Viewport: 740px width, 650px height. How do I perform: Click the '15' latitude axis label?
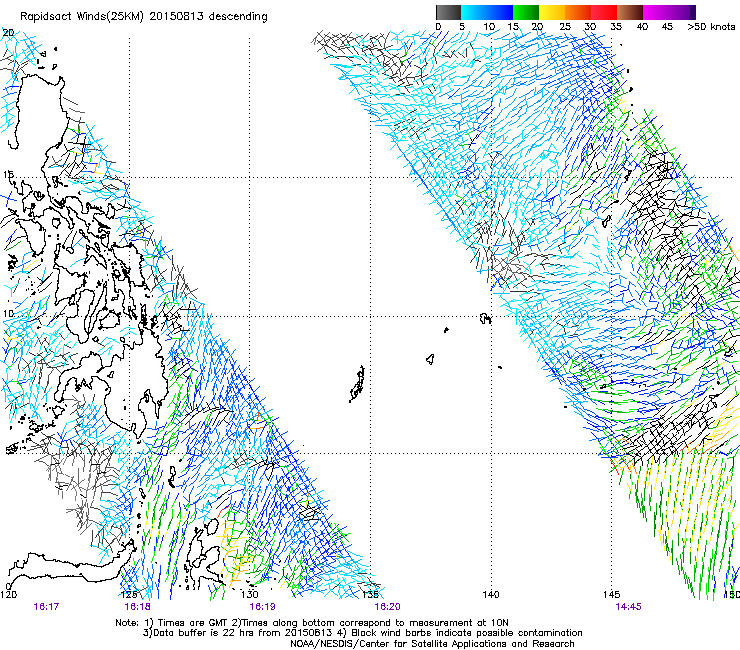click(x=8, y=175)
